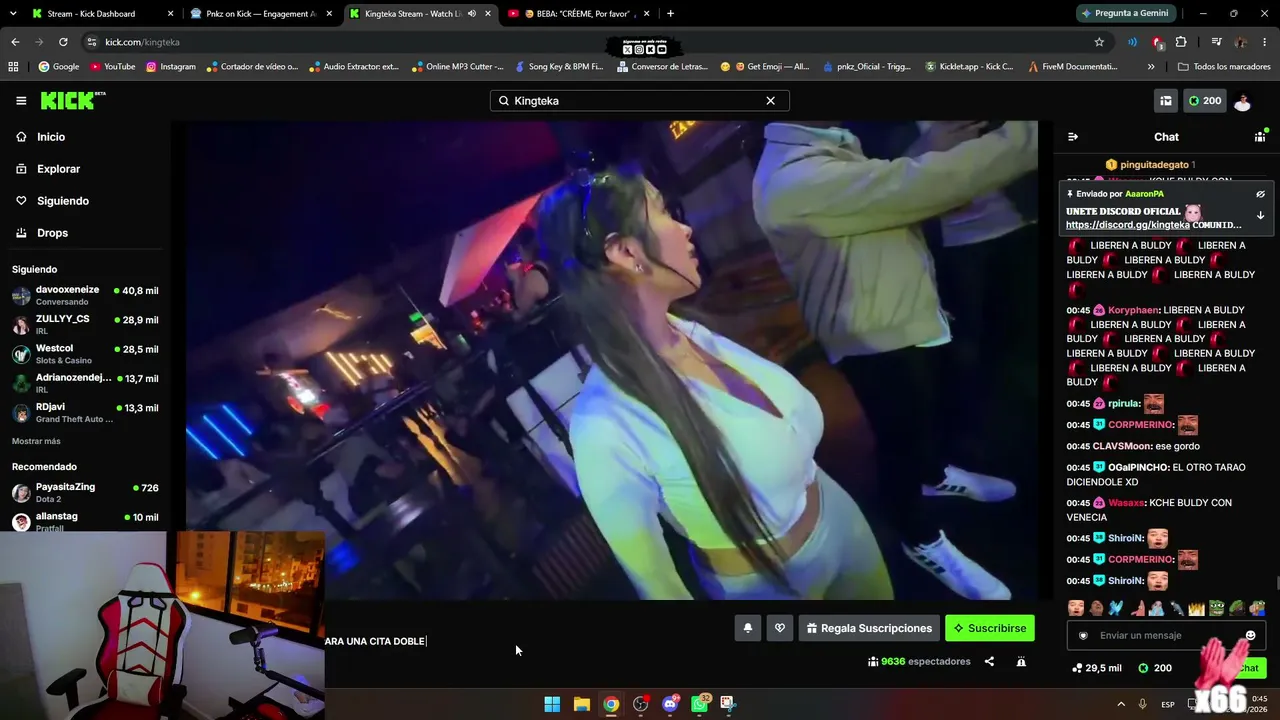
Task: Open ZULLYY_CS channel in sidebar
Action: click(85, 324)
